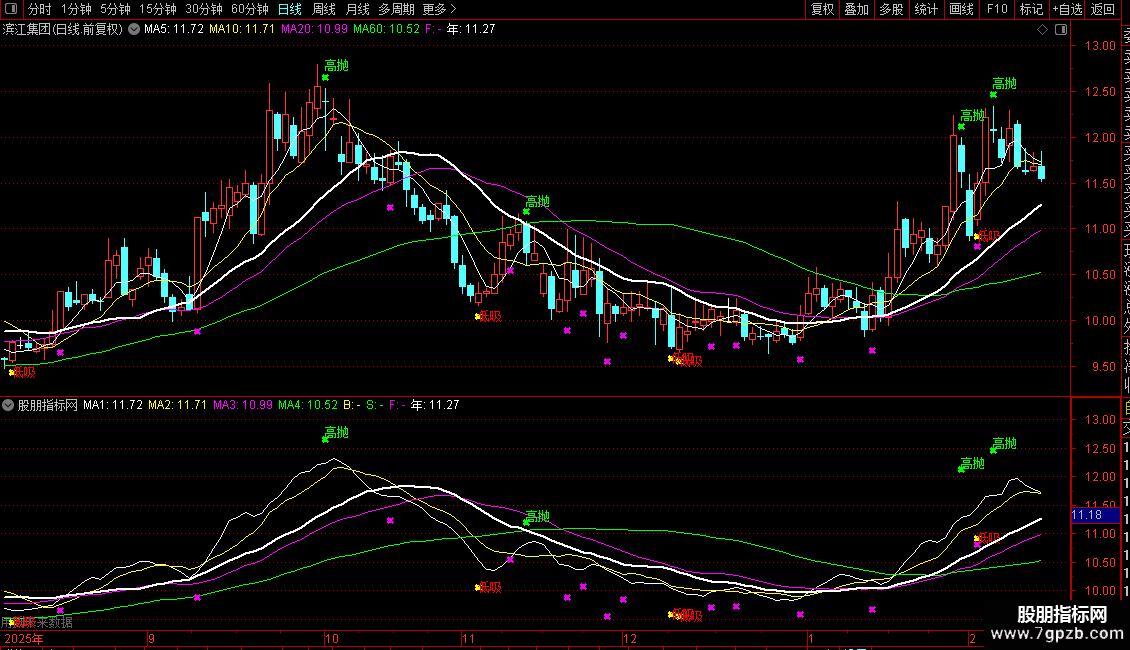Click the 标记 mark button
The width and height of the screenshot is (1130, 650).
coord(1031,9)
